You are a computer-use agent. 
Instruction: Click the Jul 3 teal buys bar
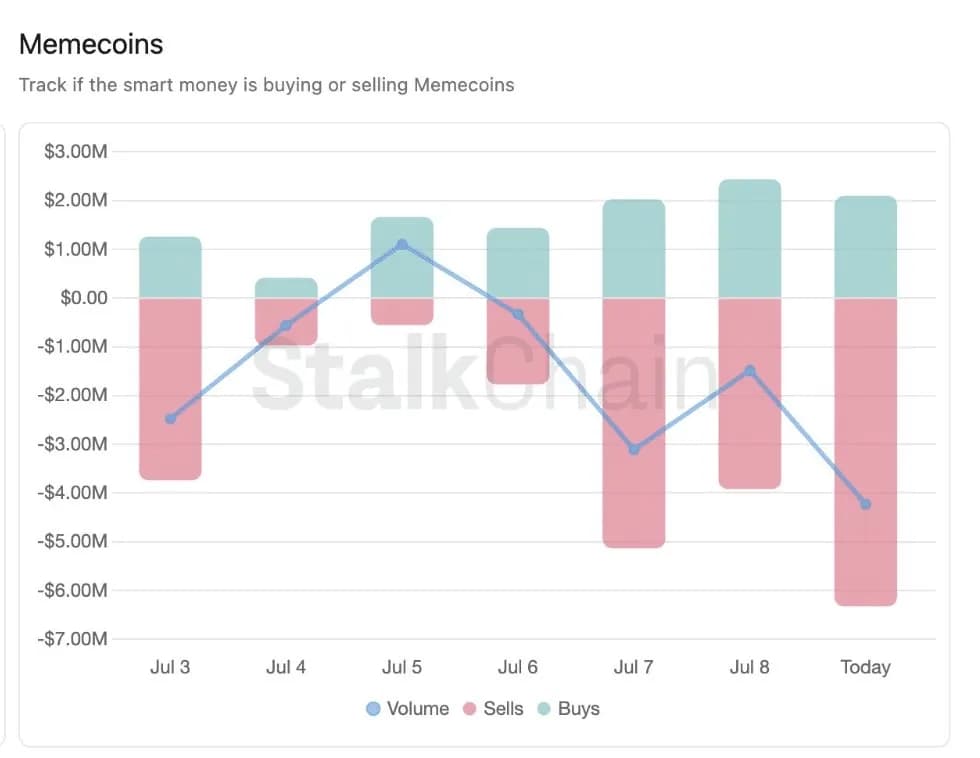171,267
